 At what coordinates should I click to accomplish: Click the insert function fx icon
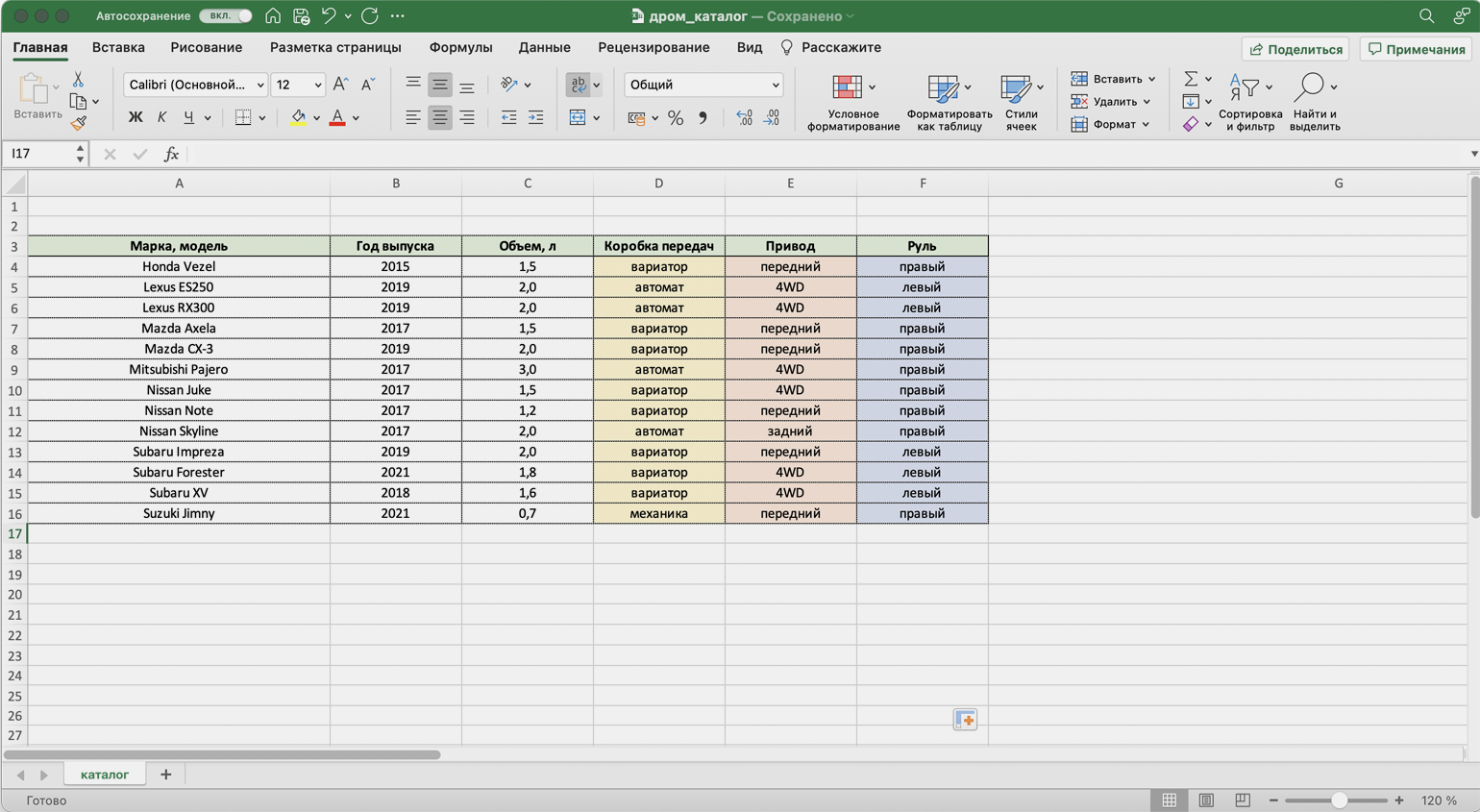pyautogui.click(x=171, y=154)
